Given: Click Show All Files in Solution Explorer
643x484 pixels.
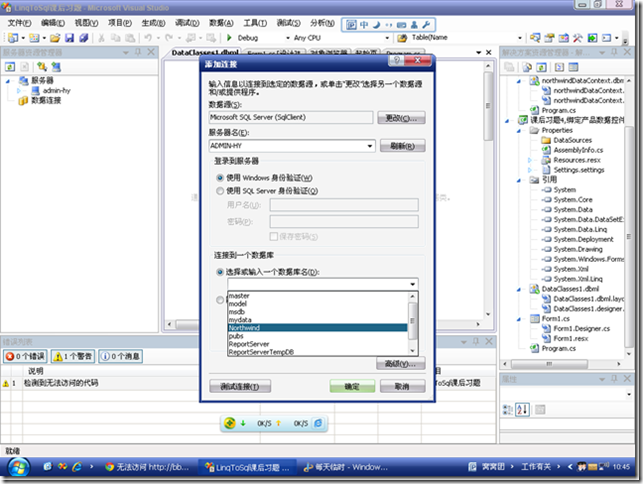Looking at the screenshot, I should pyautogui.click(x=527, y=67).
